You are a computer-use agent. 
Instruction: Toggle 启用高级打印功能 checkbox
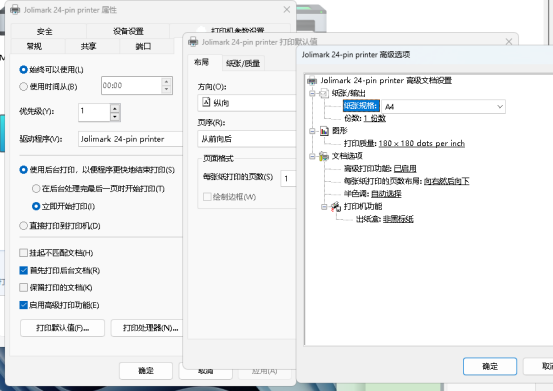[x=23, y=305]
